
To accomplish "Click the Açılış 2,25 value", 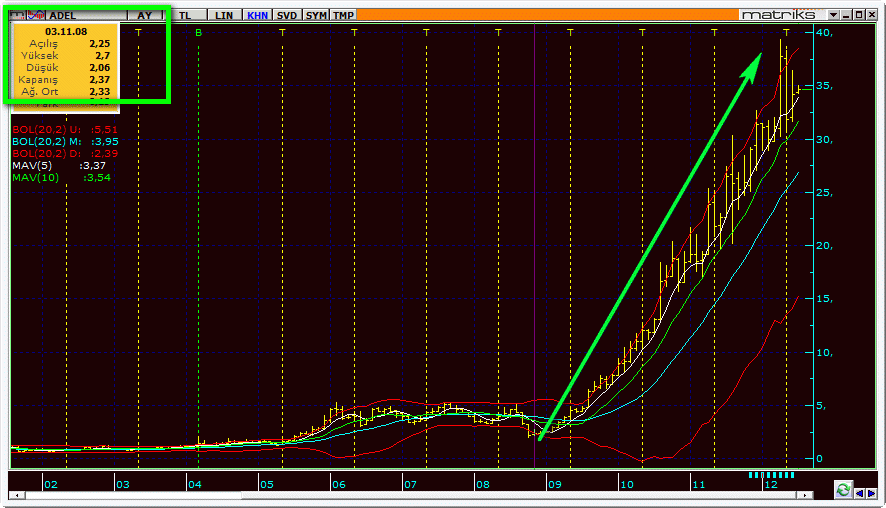I will coord(99,44).
